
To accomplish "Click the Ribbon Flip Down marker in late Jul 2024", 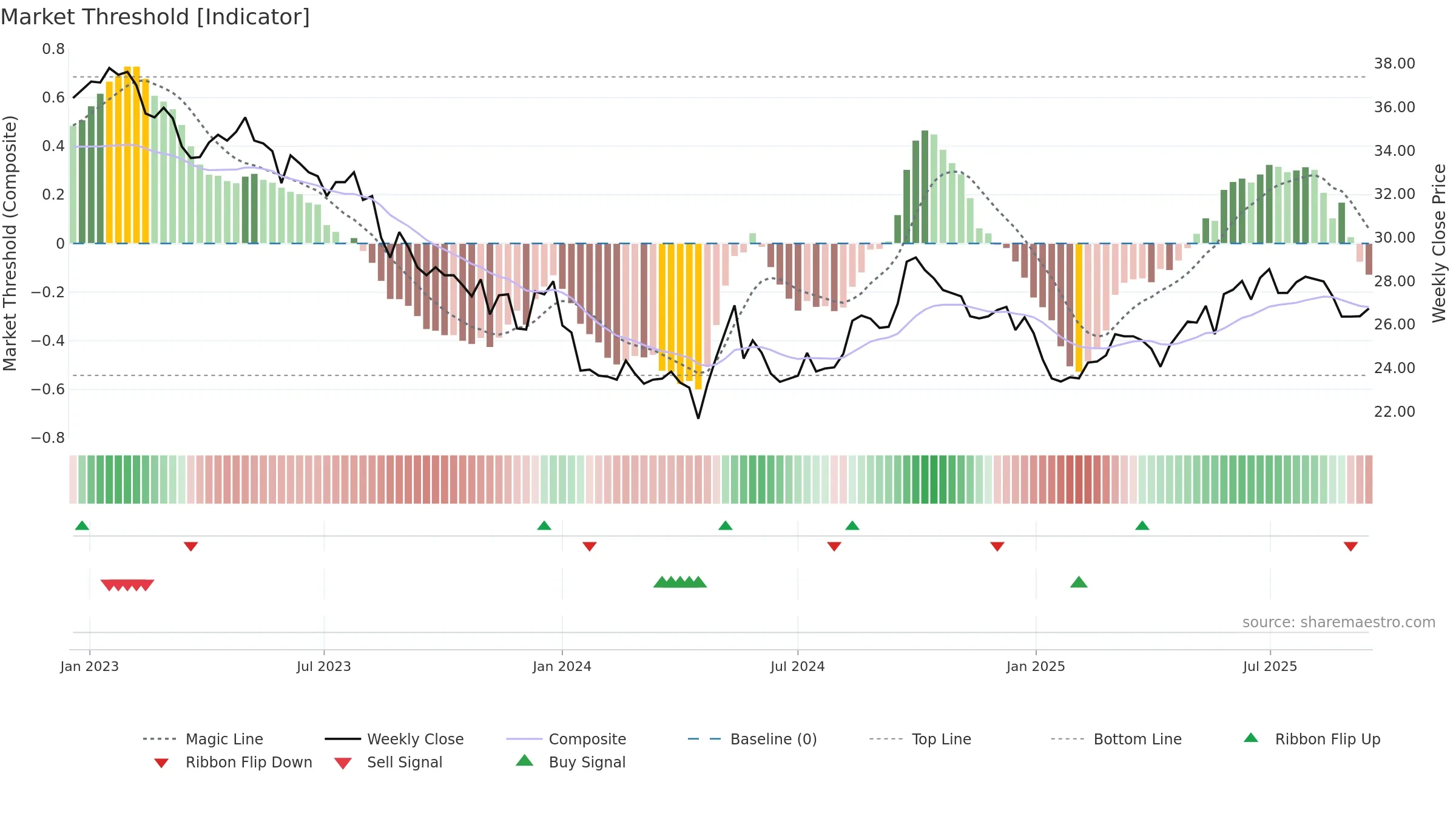I will coord(834,547).
